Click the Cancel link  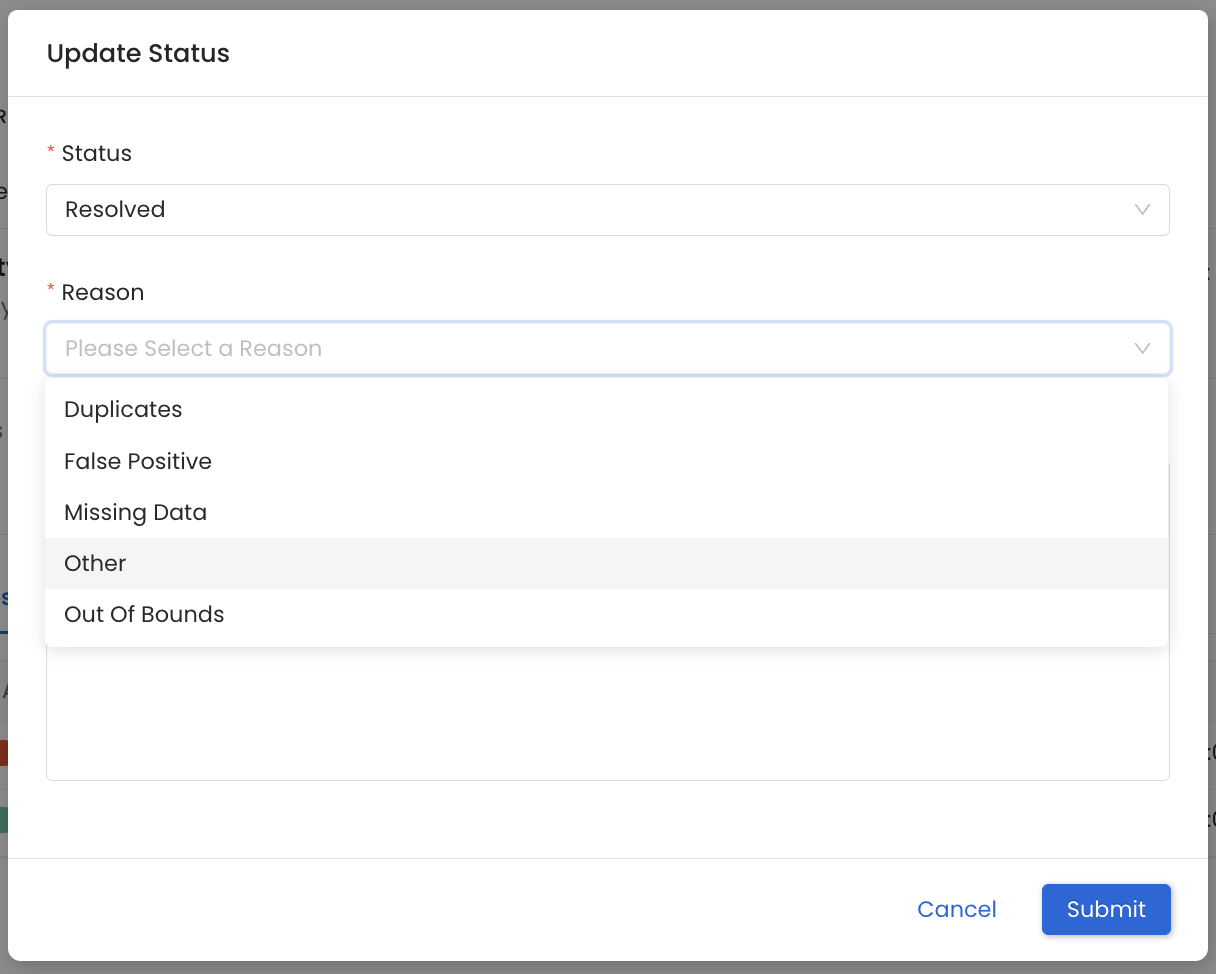tap(956, 909)
